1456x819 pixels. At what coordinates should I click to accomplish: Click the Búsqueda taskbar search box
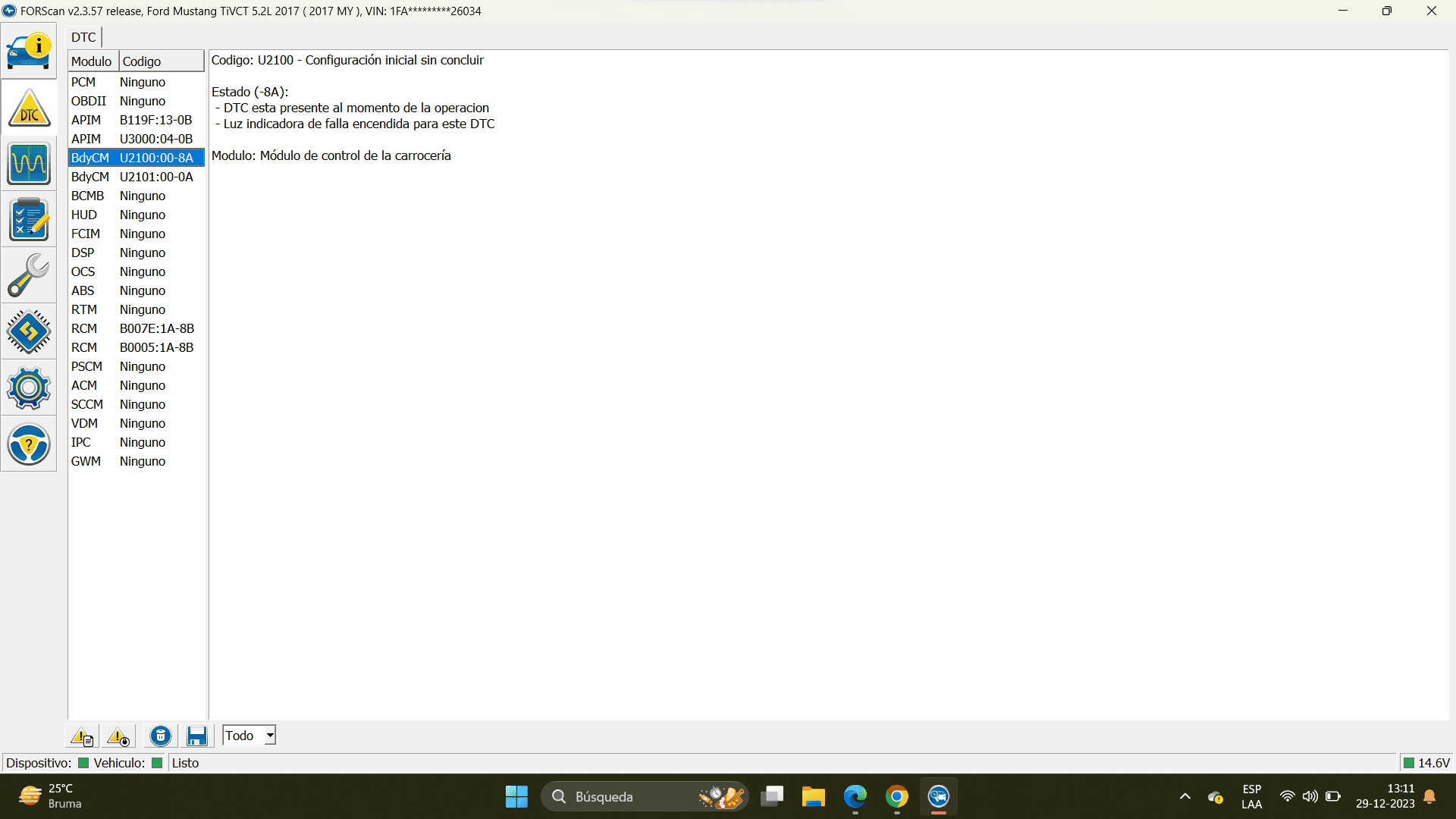(x=645, y=796)
